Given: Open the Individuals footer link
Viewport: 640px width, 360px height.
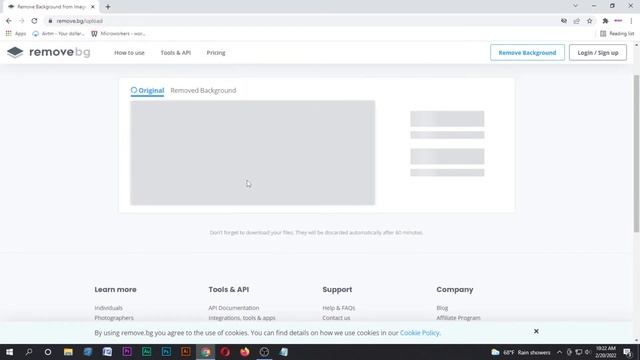Looking at the screenshot, I should pos(109,308).
